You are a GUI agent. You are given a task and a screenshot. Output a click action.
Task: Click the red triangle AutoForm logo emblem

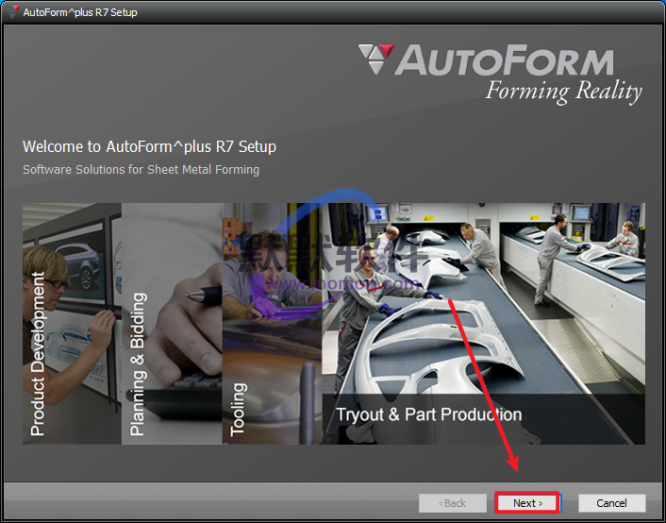click(375, 59)
